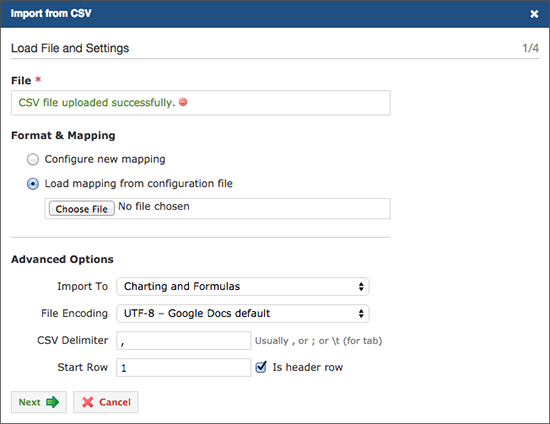Open the Import To dropdown
Image resolution: width=550 pixels, height=424 pixels.
(x=243, y=287)
